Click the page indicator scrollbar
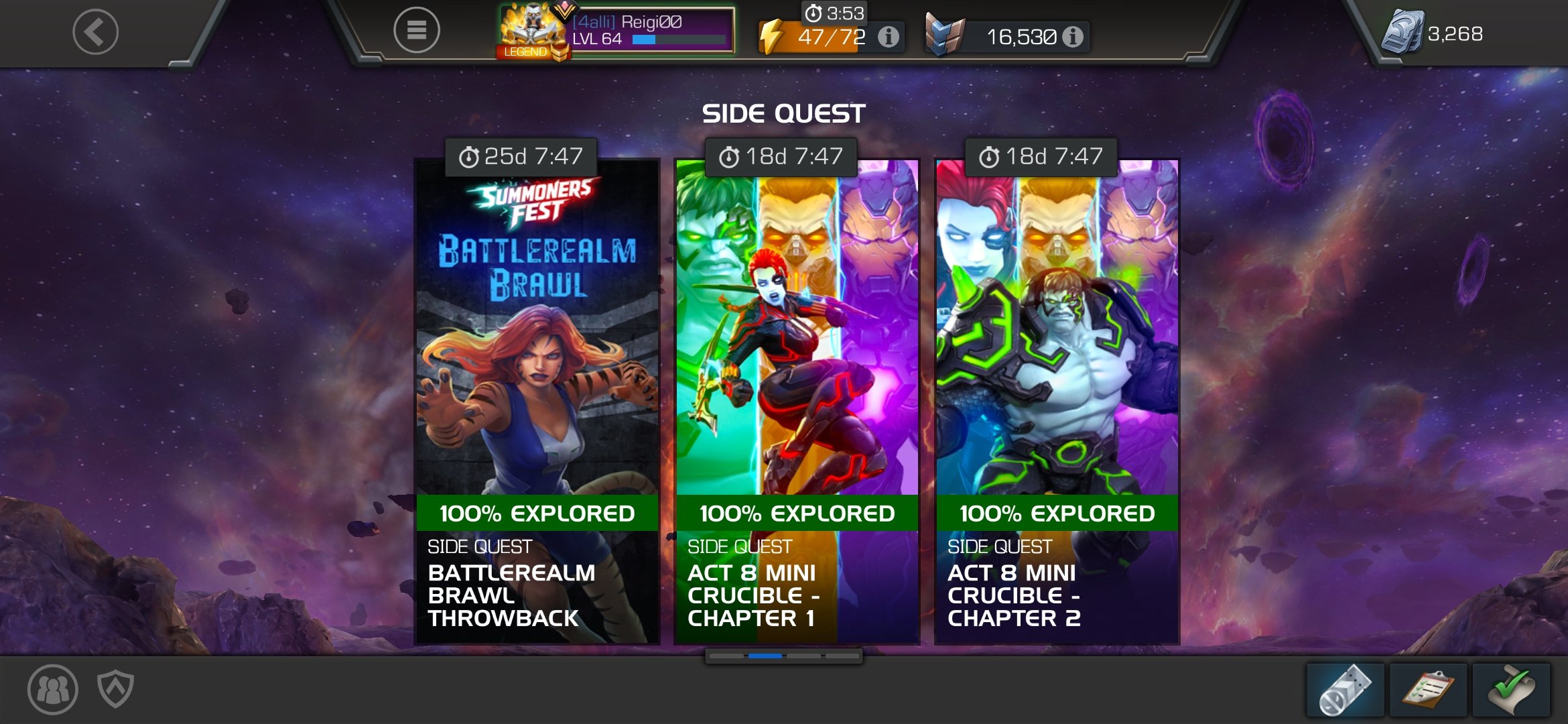Image resolution: width=1568 pixels, height=724 pixels. (x=783, y=656)
